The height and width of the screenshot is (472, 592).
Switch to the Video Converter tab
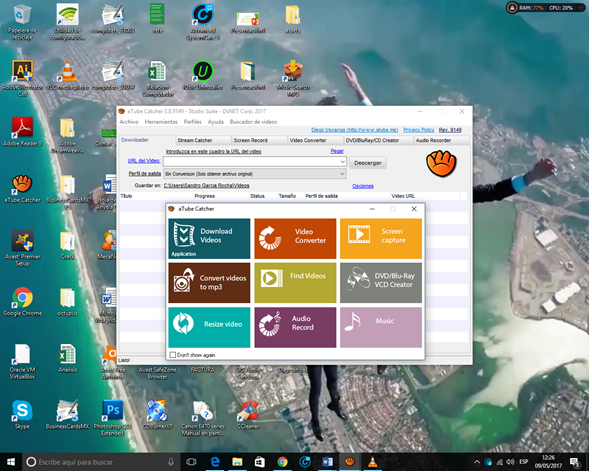pyautogui.click(x=316, y=141)
